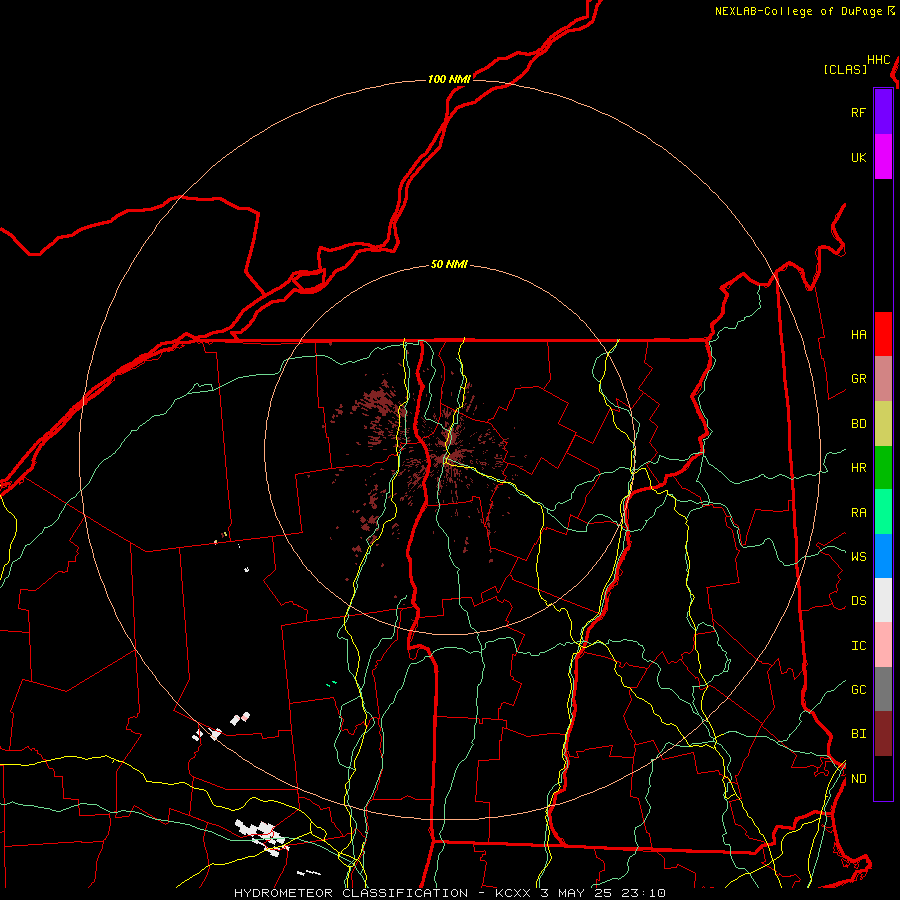This screenshot has width=900, height=900.
Task: Click the RF purple legend swatch
Action: [x=883, y=112]
